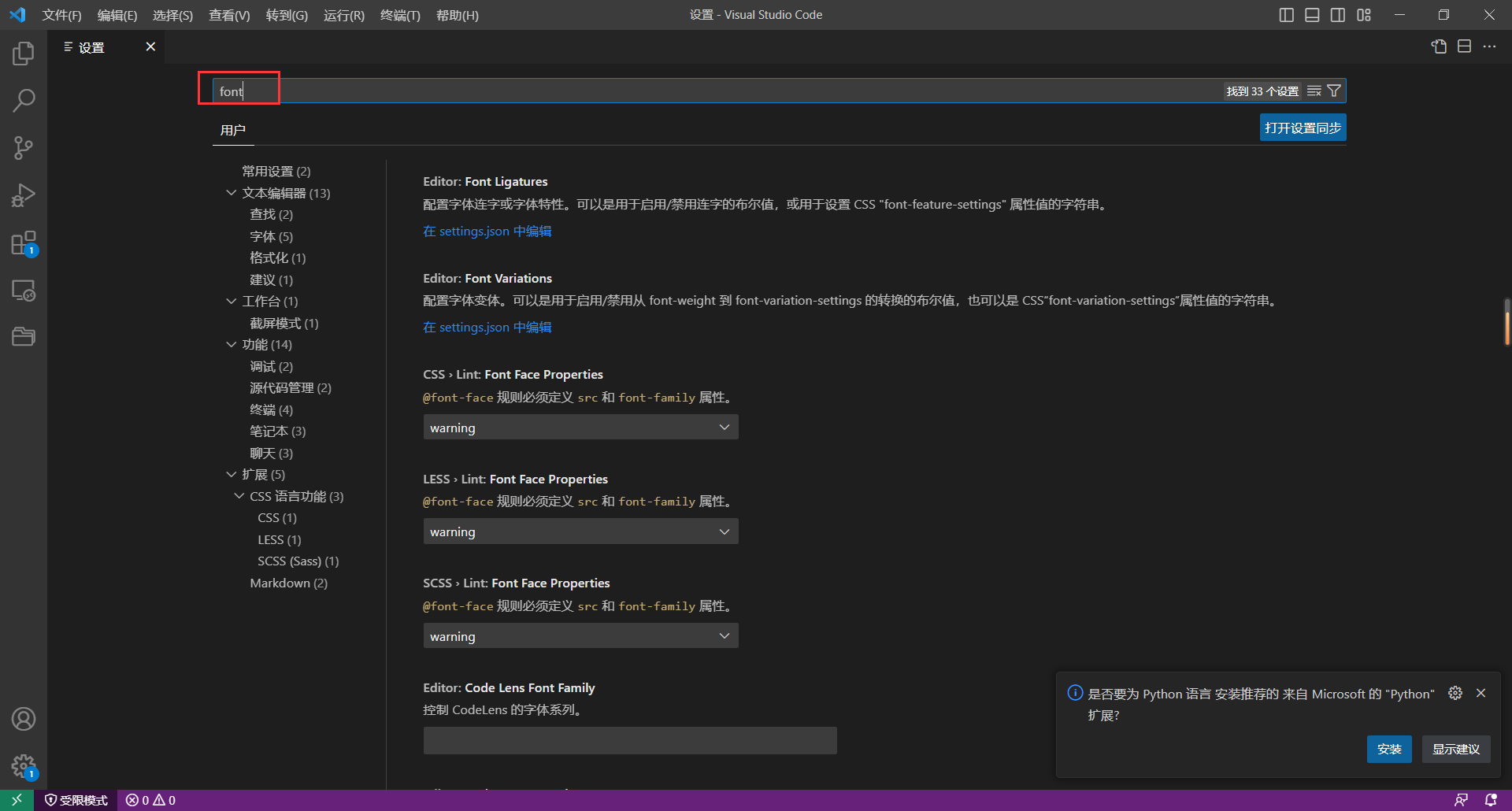
Task: Collapse the 文本编辑器 (13) tree group
Action: (231, 193)
